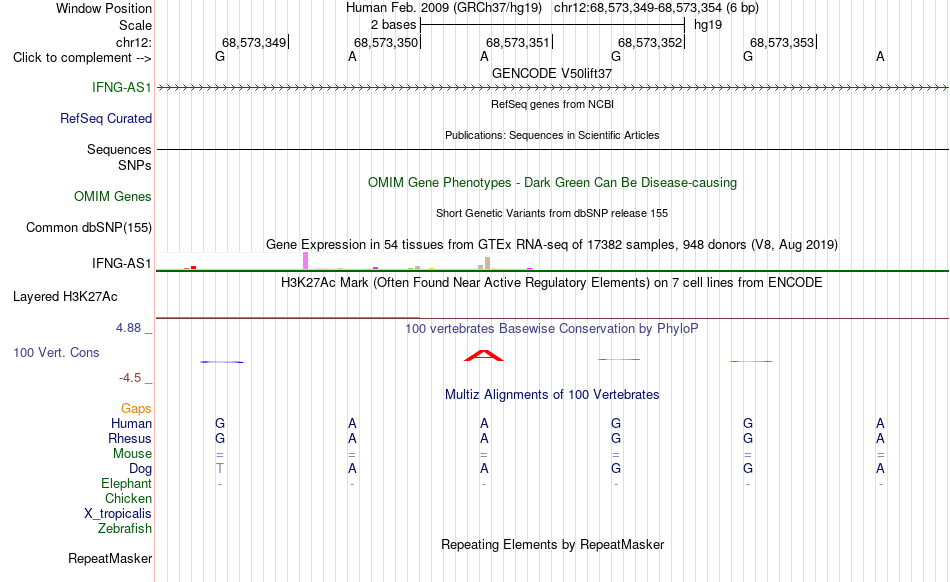This screenshot has height=582, width=950.
Task: Click the black line in Sequences track
Action: click(x=552, y=149)
